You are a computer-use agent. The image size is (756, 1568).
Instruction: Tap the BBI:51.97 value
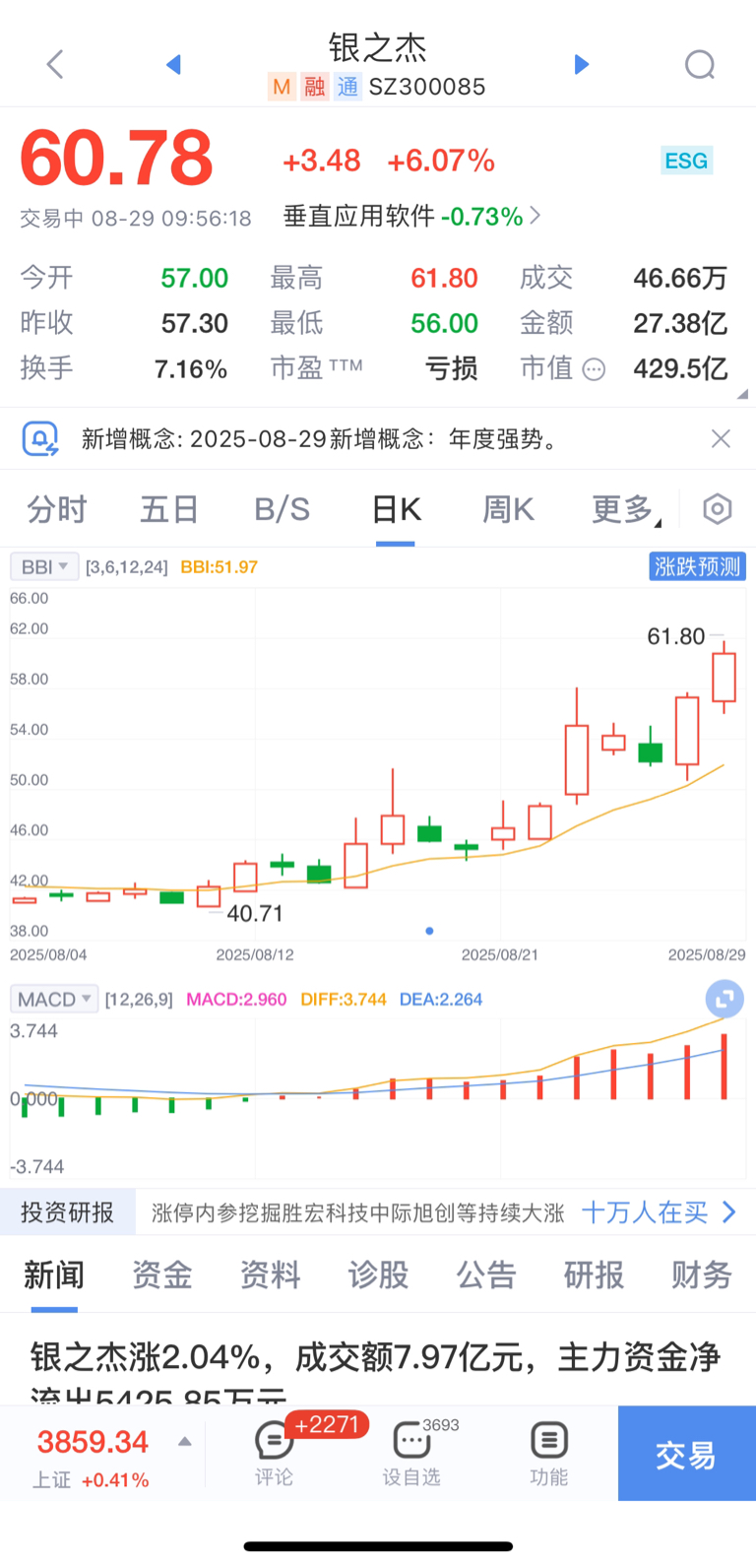click(219, 567)
